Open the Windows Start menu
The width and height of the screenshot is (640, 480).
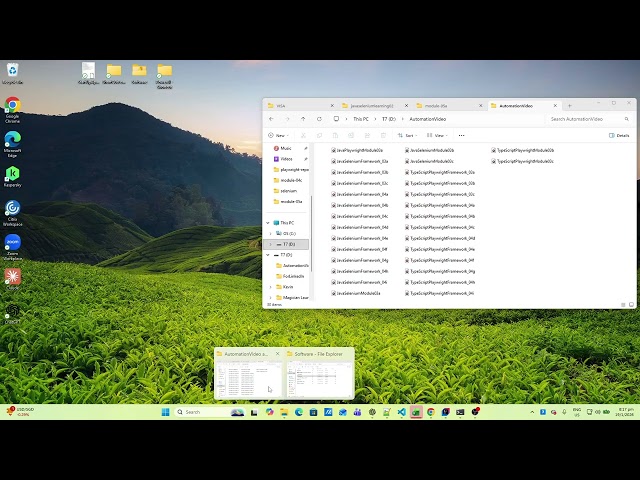165,412
